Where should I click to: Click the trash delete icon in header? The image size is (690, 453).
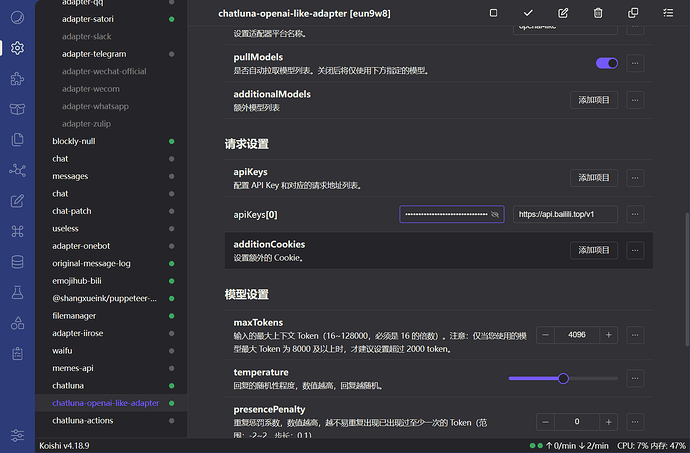[598, 13]
